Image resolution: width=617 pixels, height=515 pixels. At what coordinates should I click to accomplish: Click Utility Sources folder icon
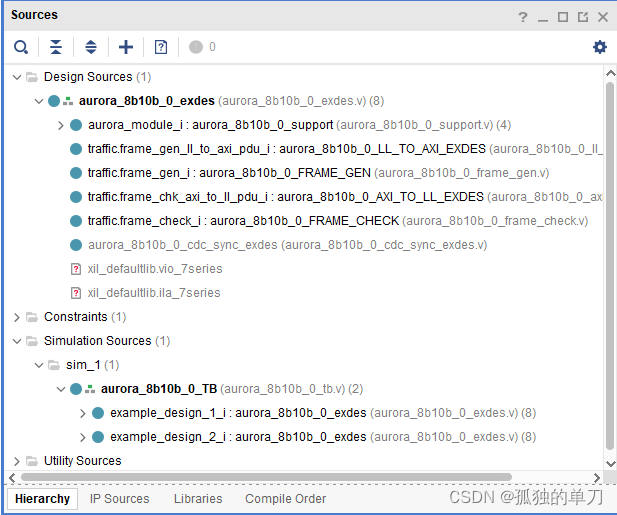[32, 461]
